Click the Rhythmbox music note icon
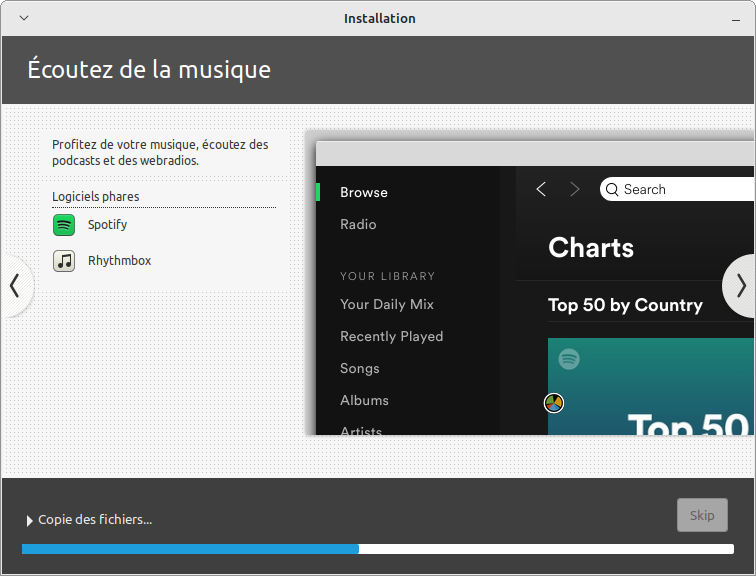The image size is (756, 576). (x=64, y=261)
